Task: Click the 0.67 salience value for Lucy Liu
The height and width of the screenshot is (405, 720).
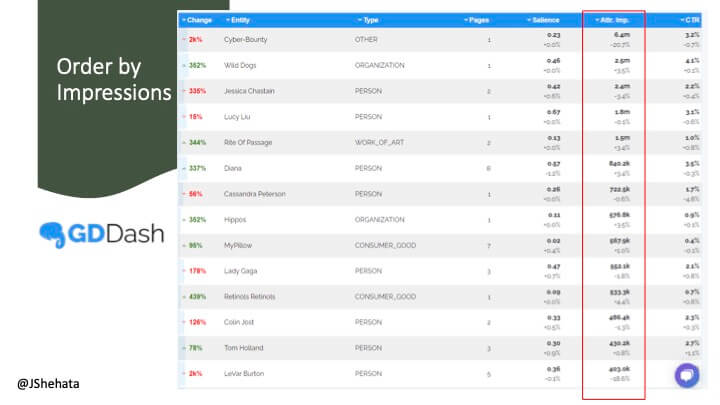Action: pos(553,112)
